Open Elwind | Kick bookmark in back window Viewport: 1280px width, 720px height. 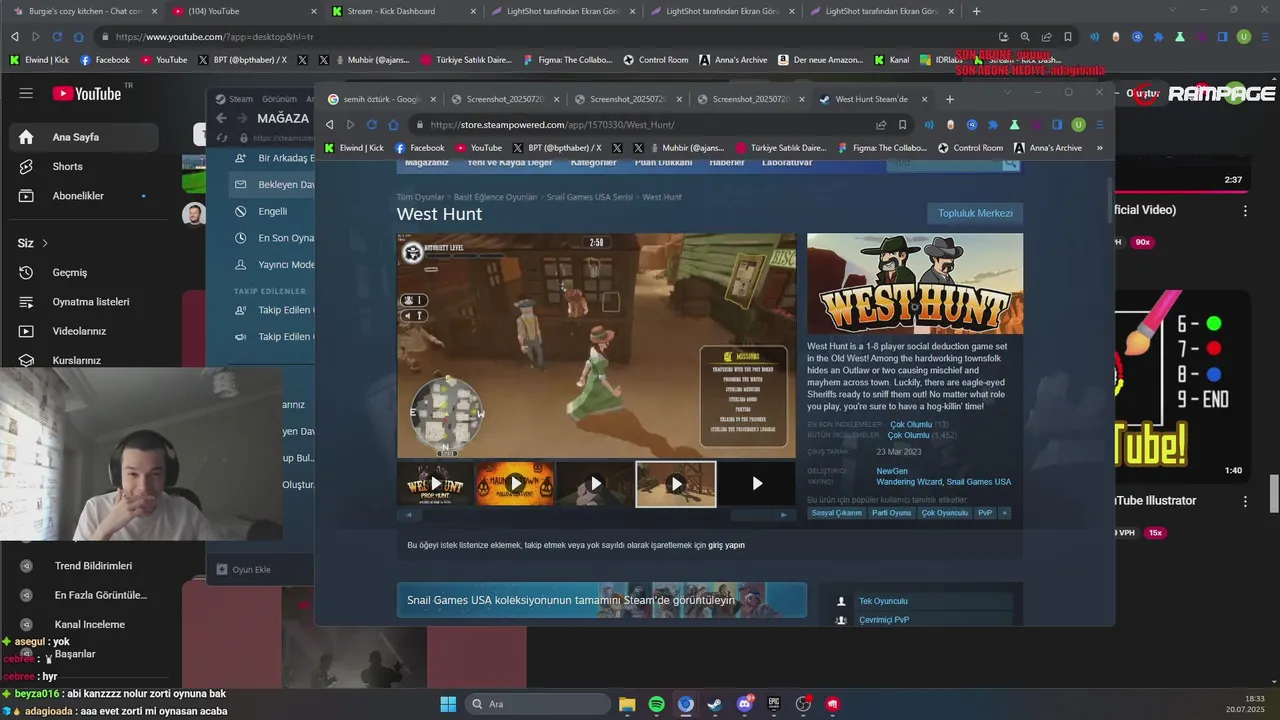[x=41, y=60]
